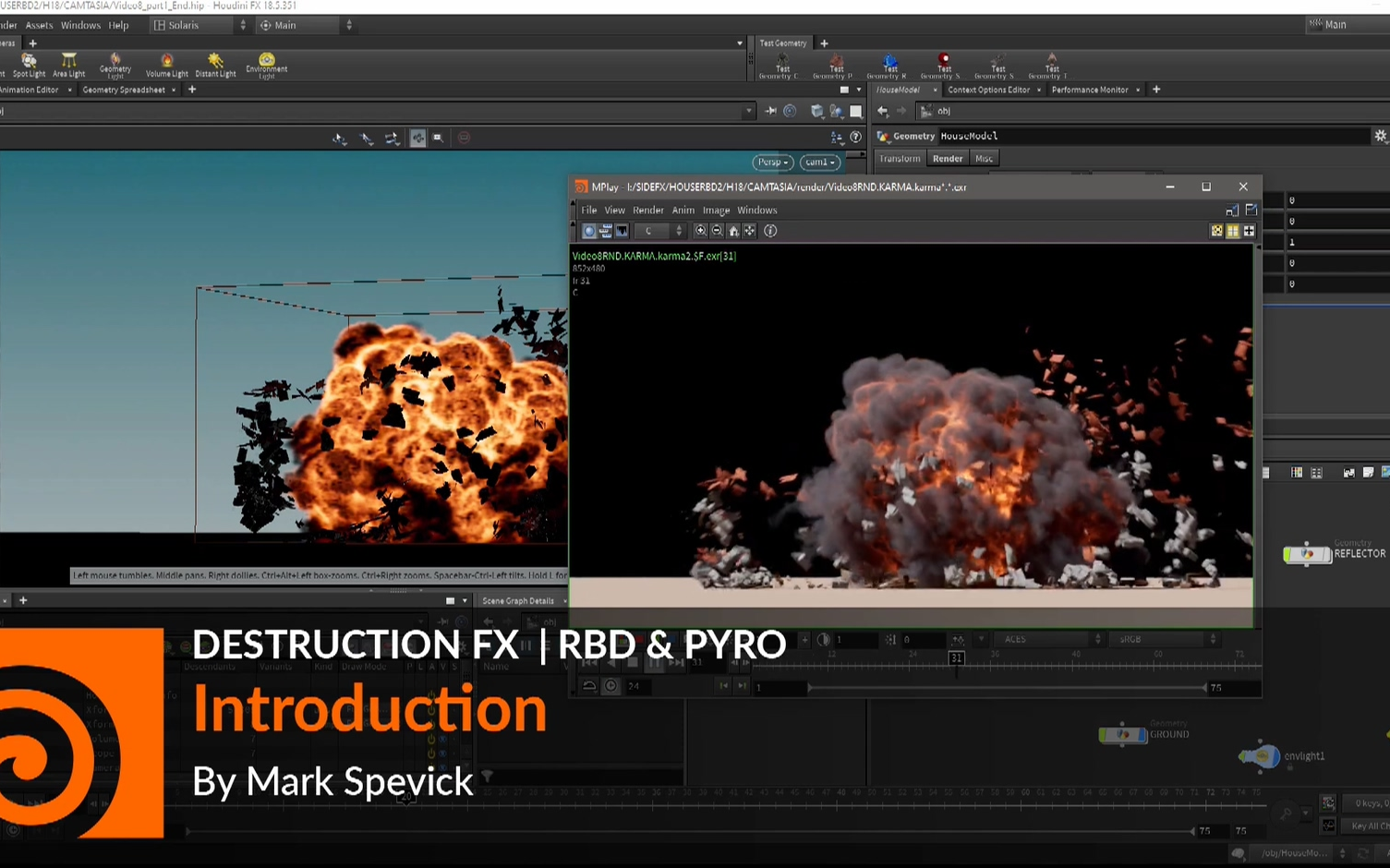Open the cam1 camera dropdown
1390x868 pixels.
tap(820, 162)
